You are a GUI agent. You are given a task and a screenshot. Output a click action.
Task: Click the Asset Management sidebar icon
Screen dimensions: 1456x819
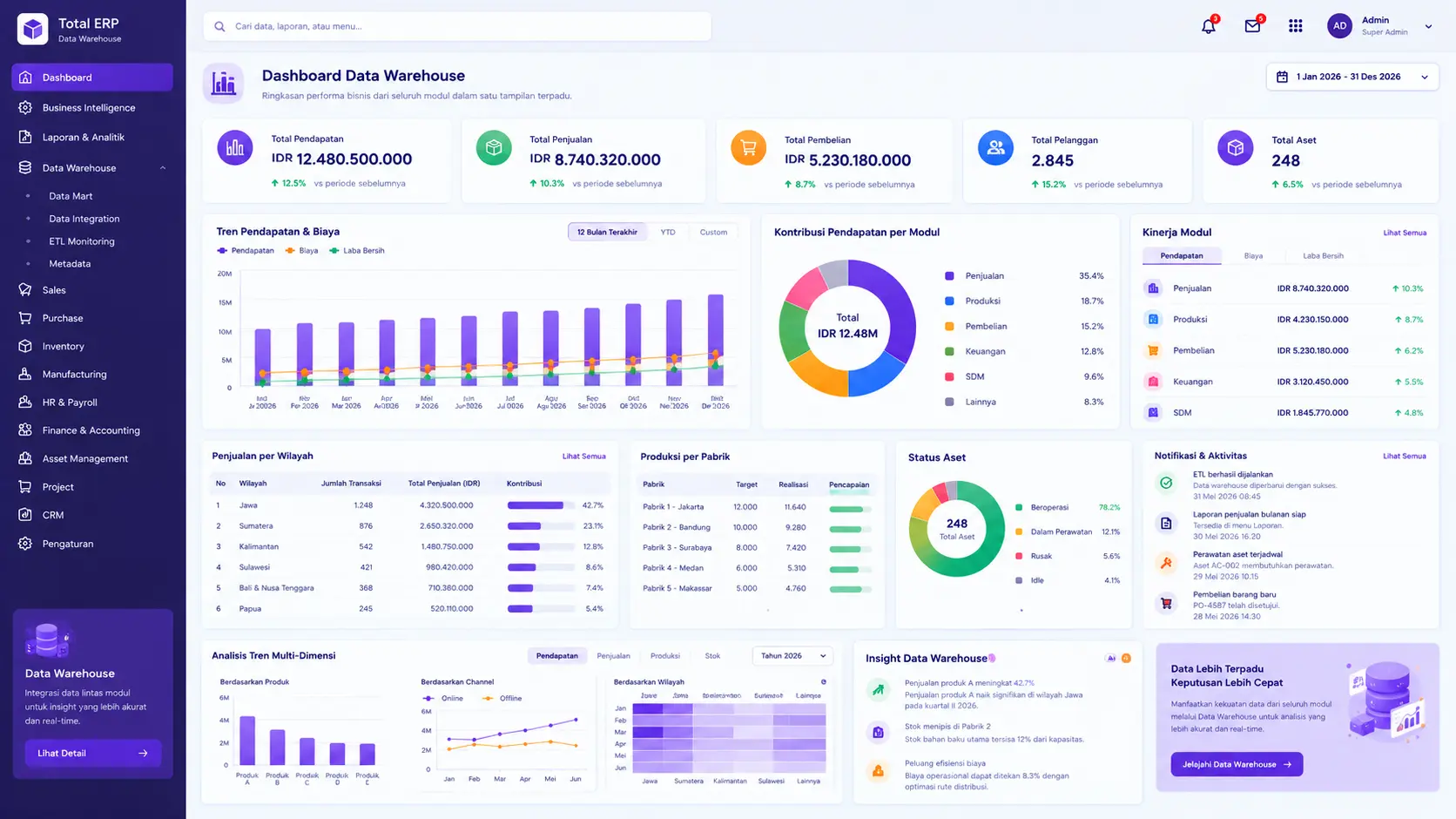25,458
